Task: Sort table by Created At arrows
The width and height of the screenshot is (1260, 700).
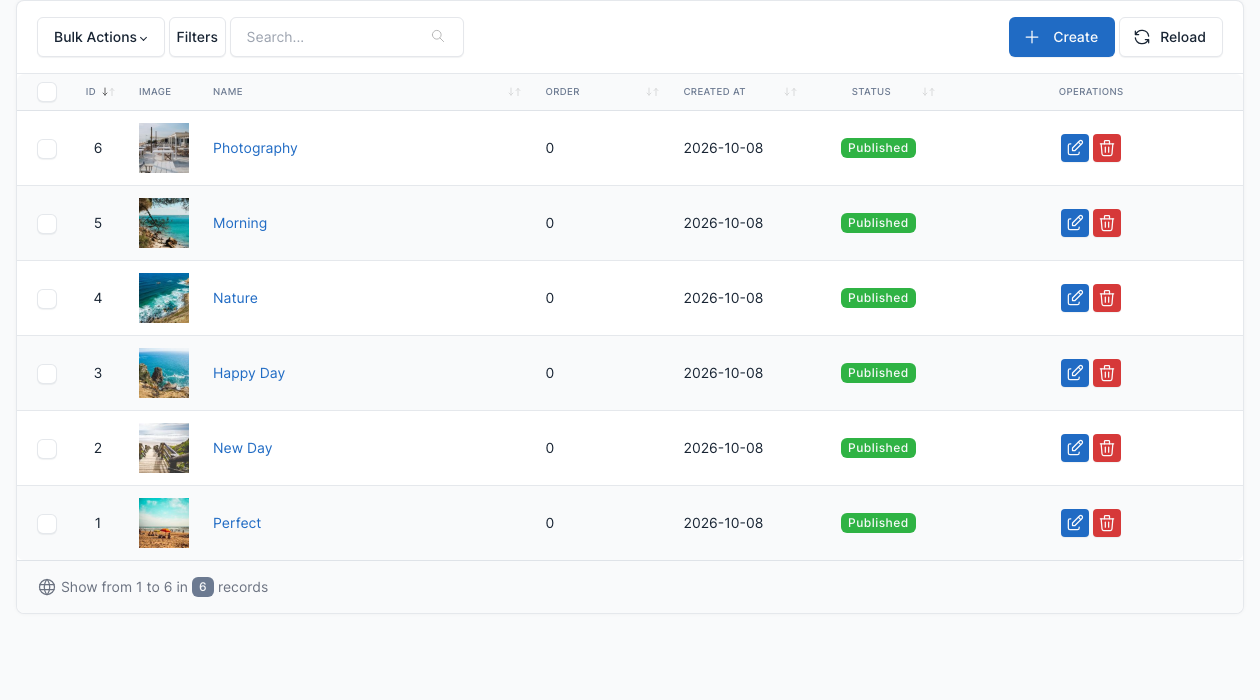Action: pyautogui.click(x=790, y=92)
